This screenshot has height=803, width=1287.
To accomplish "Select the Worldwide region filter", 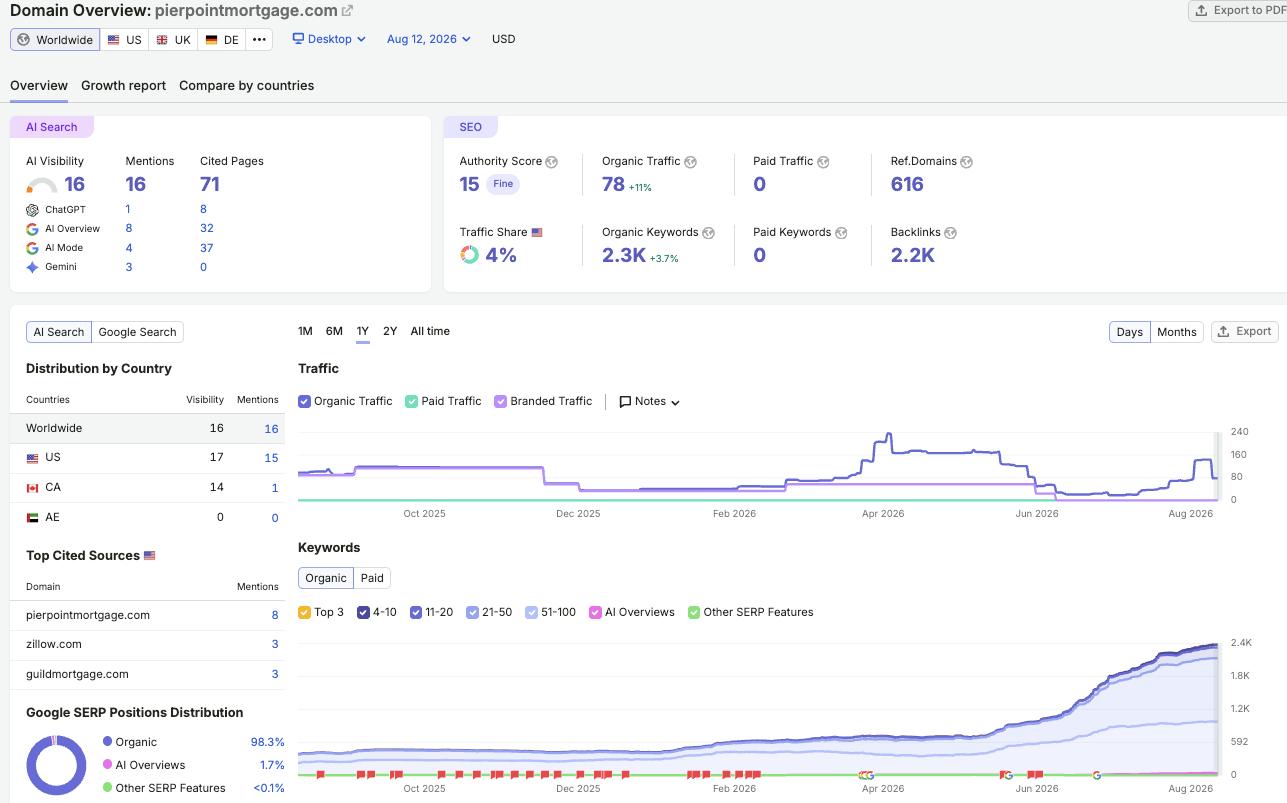I will (55, 40).
